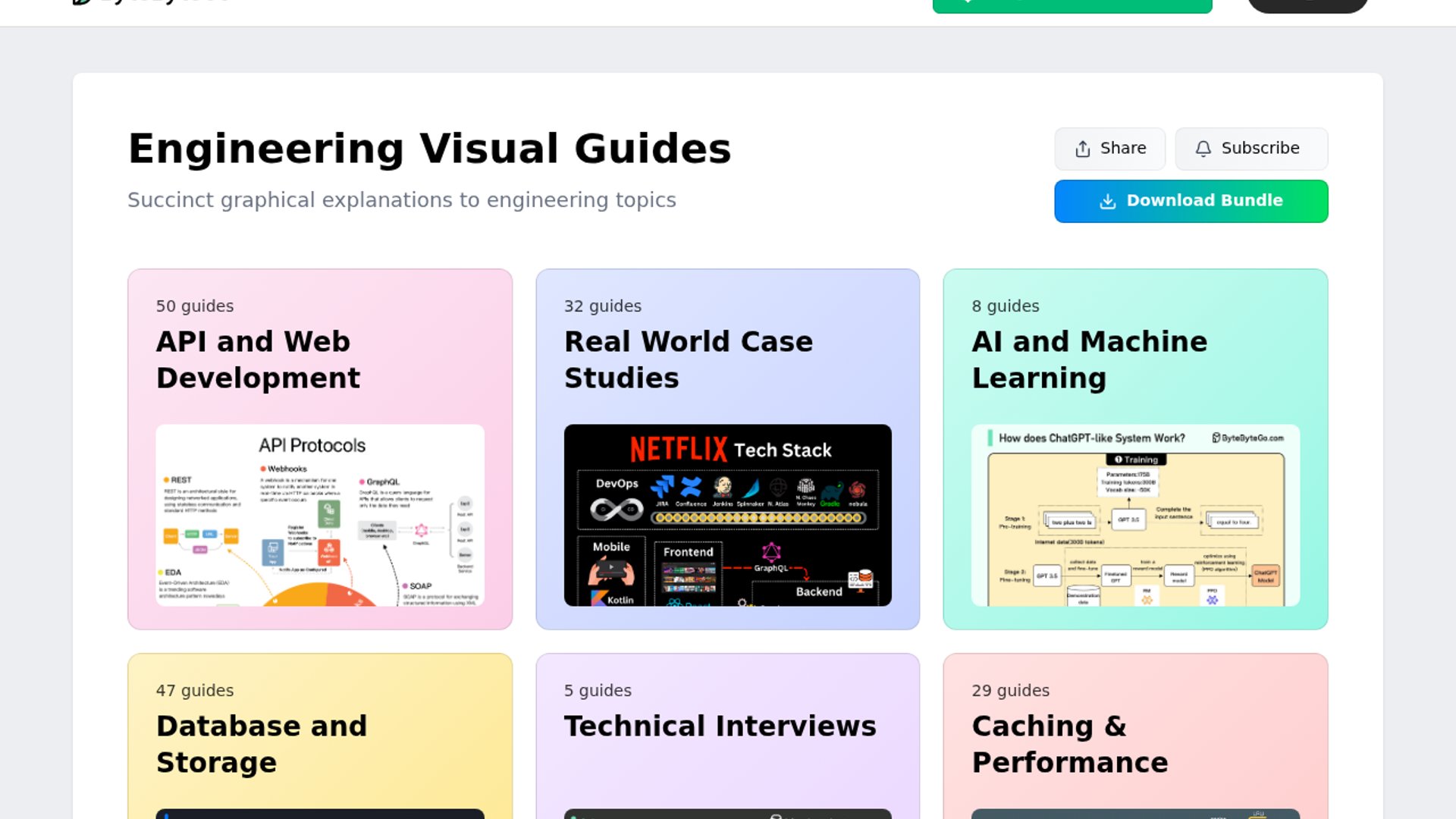This screenshot has height=819, width=1456.
Task: Click the '47 guides' count text
Action: click(195, 690)
